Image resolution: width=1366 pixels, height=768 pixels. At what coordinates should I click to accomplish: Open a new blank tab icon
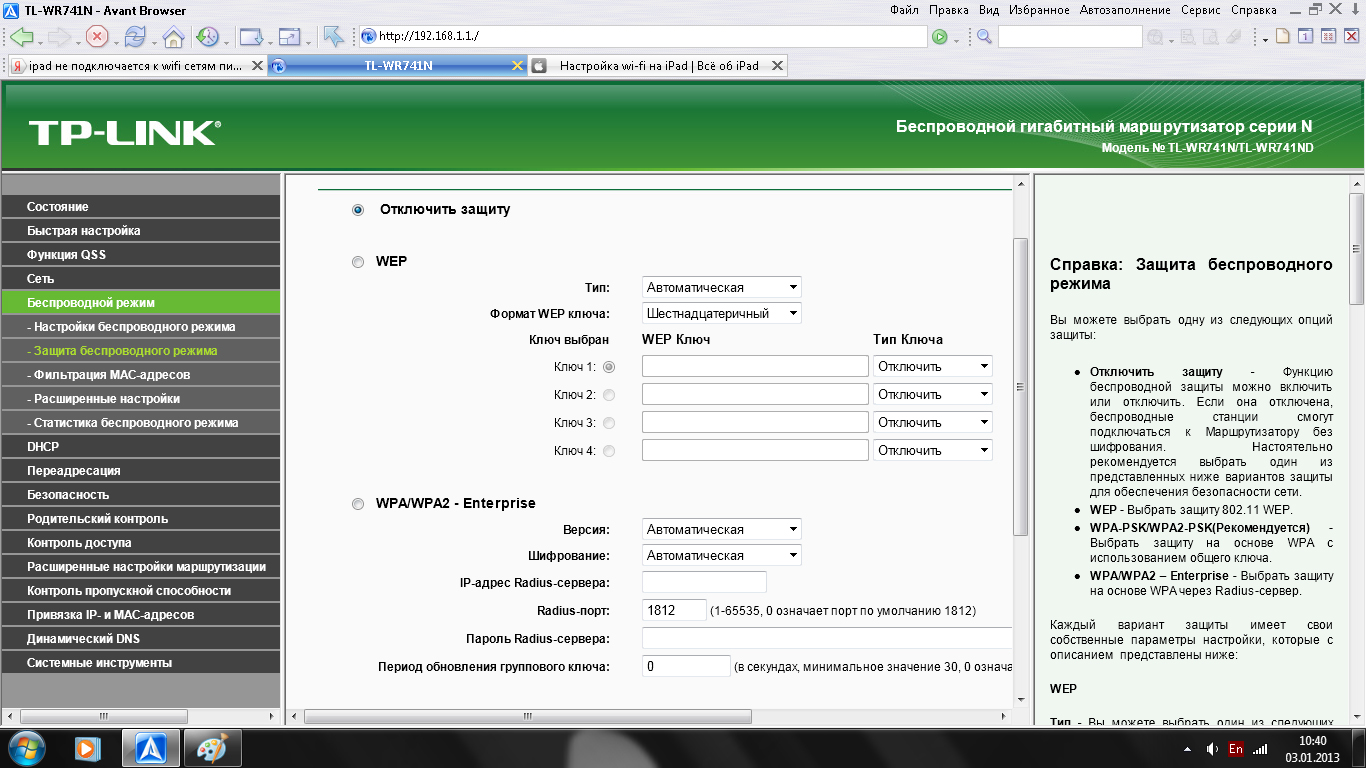pyautogui.click(x=1283, y=37)
